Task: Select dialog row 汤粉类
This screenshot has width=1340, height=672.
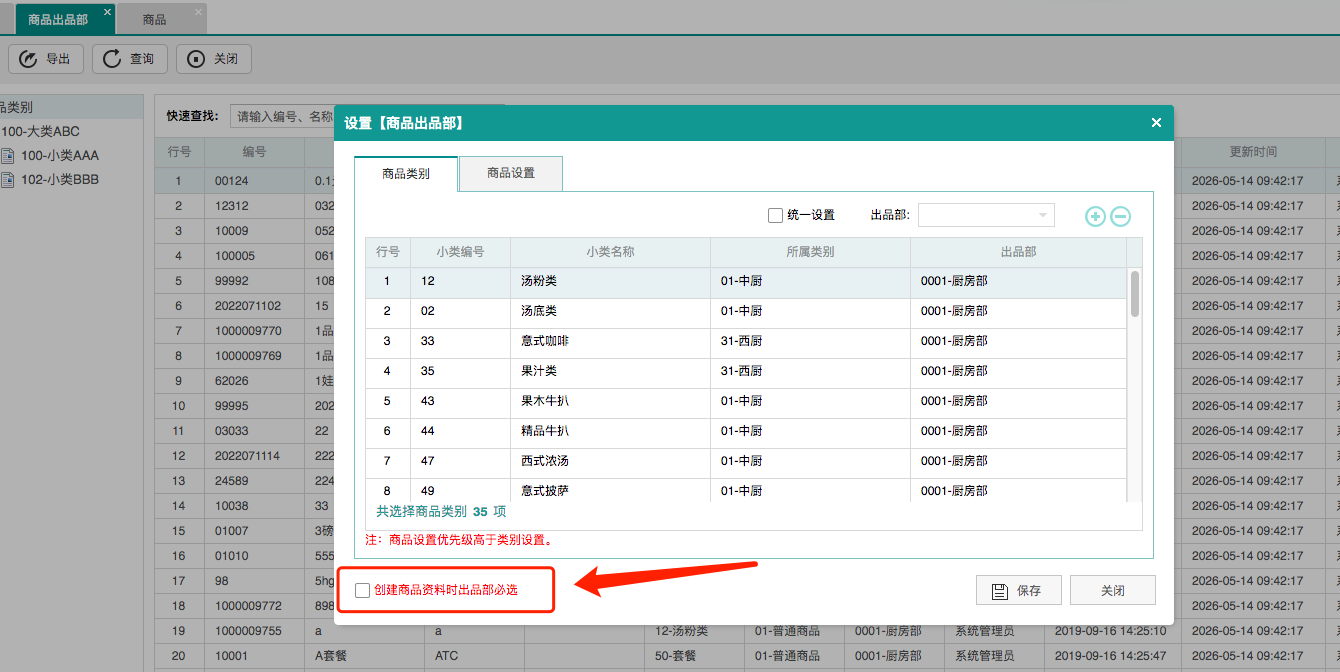Action: tap(746, 281)
